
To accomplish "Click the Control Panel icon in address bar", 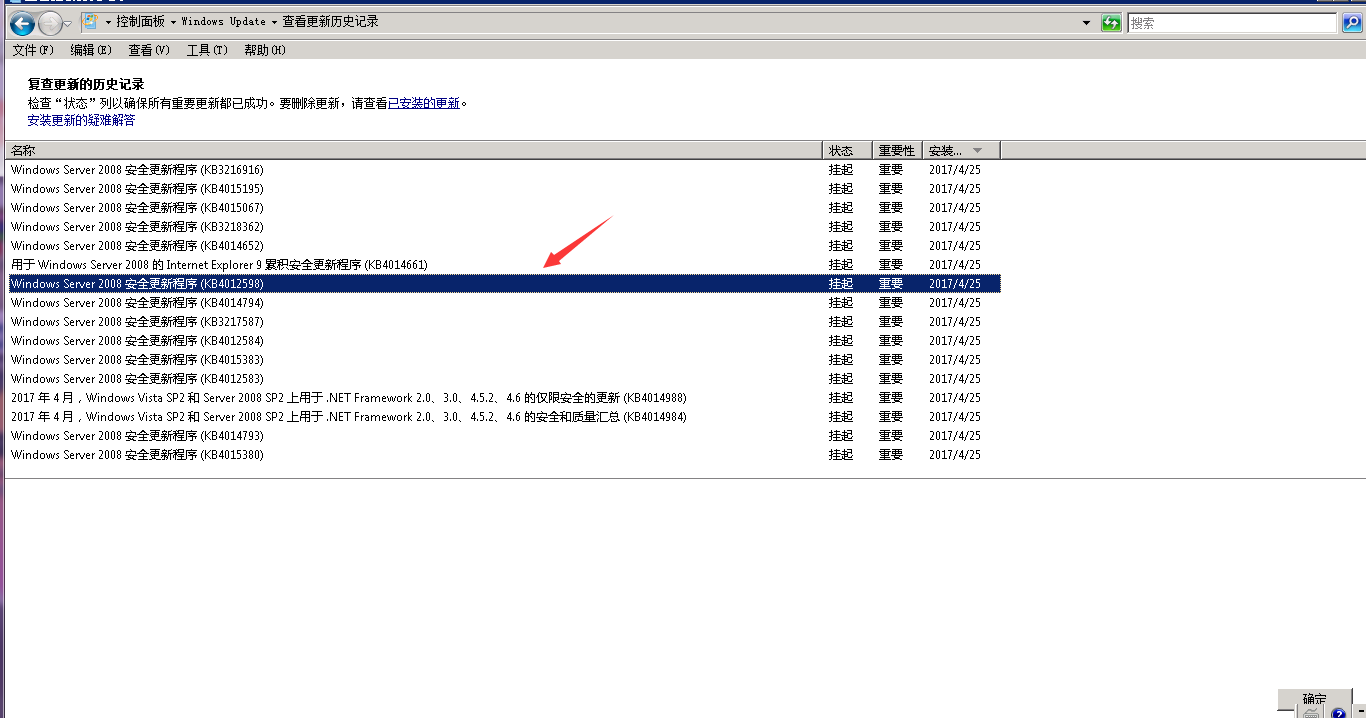I will (x=89, y=22).
